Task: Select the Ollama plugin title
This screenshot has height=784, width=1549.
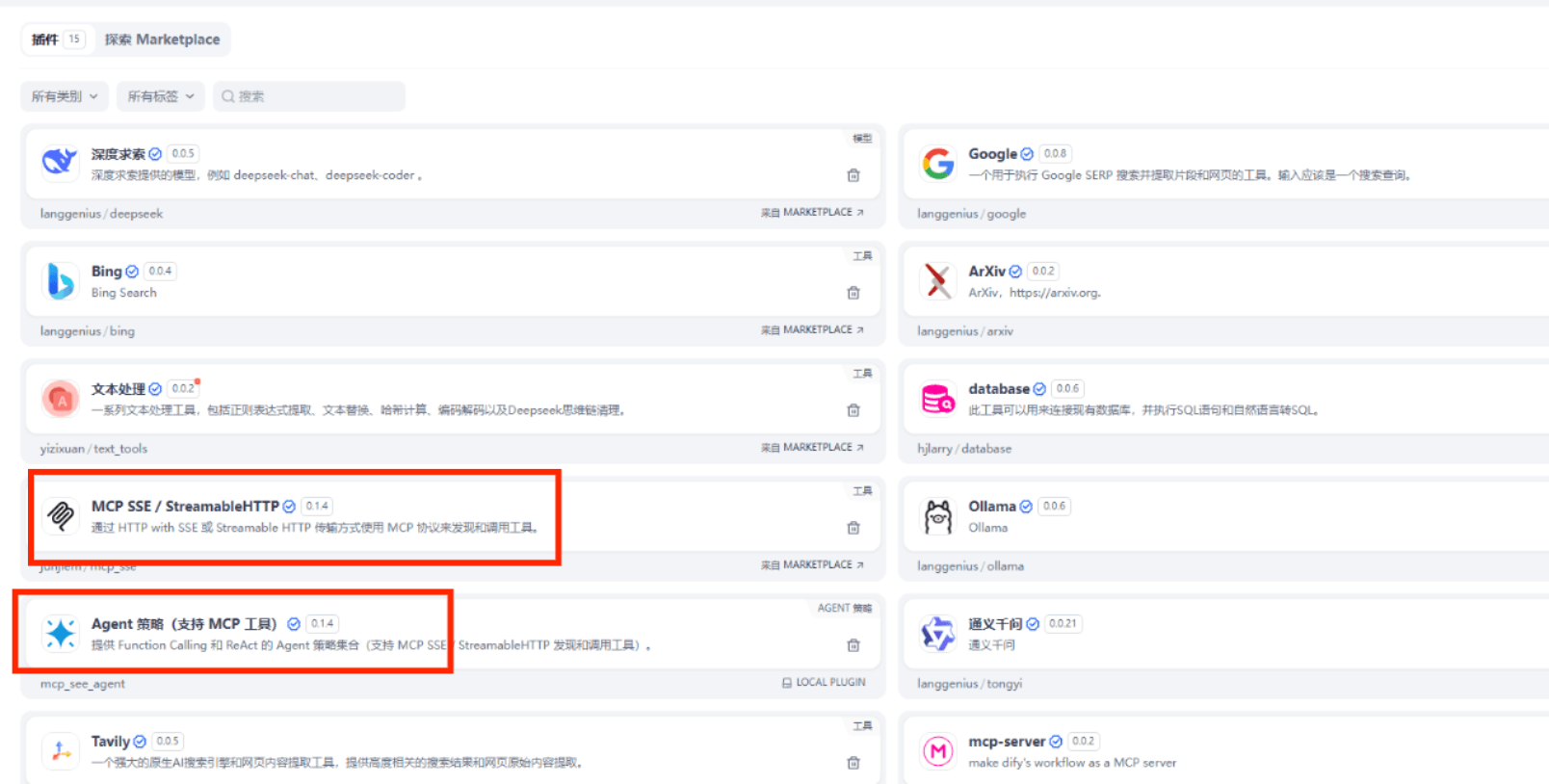Action: tap(992, 507)
